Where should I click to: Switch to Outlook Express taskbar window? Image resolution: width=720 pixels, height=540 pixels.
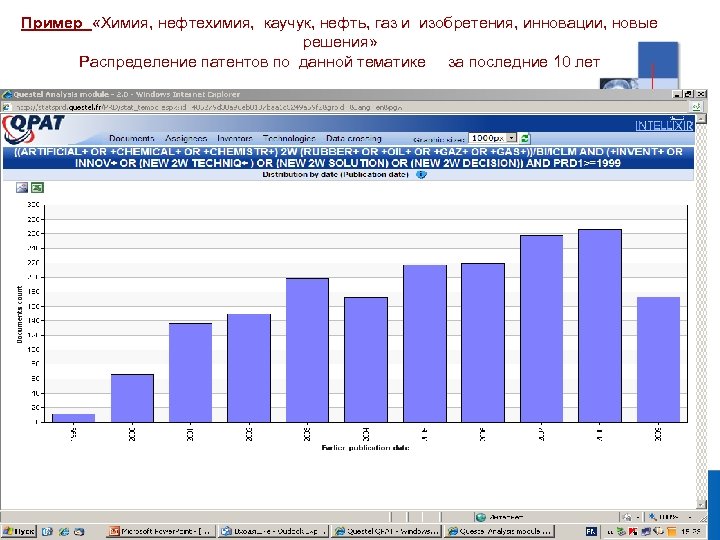(x=273, y=531)
